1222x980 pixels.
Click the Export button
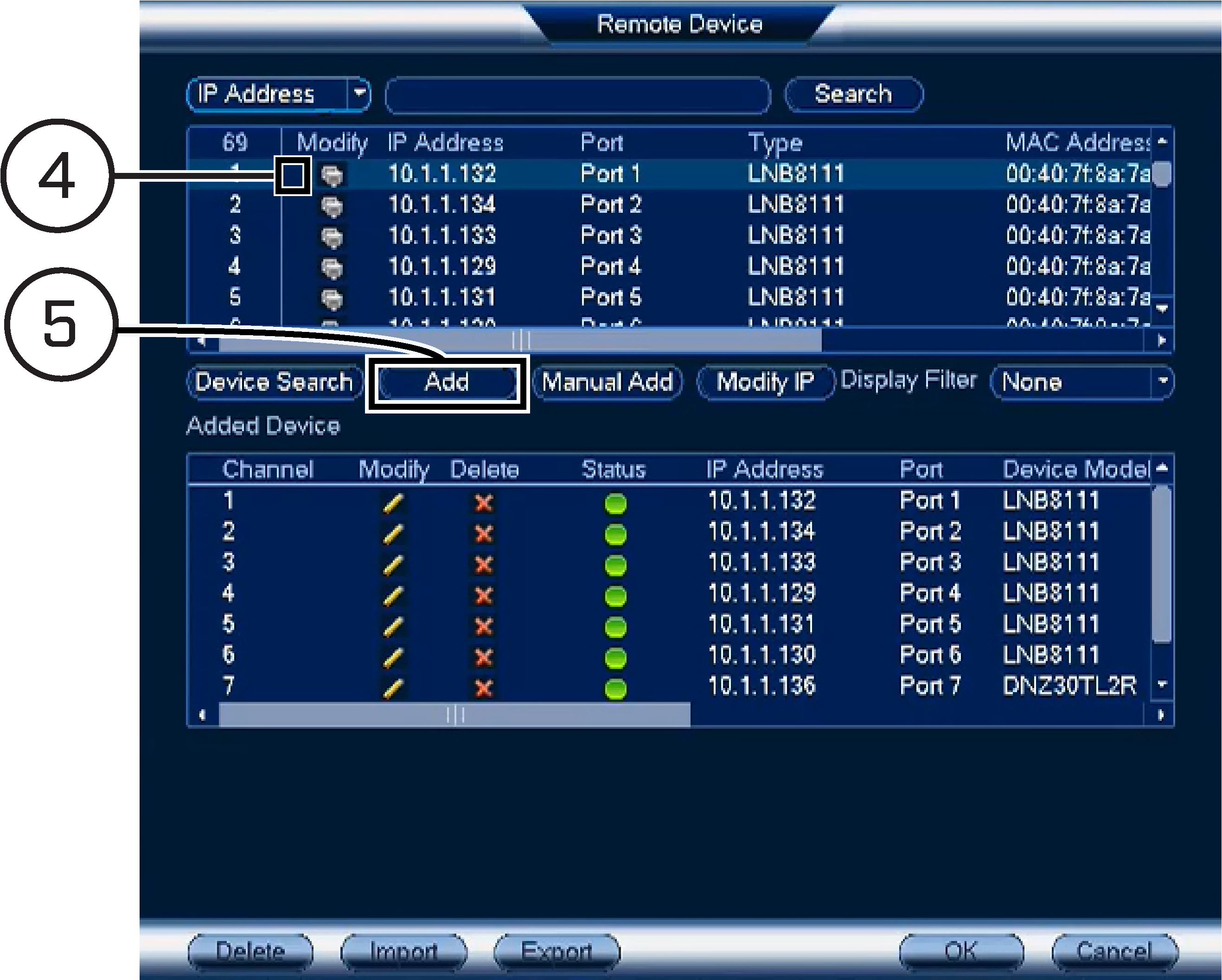(x=557, y=951)
